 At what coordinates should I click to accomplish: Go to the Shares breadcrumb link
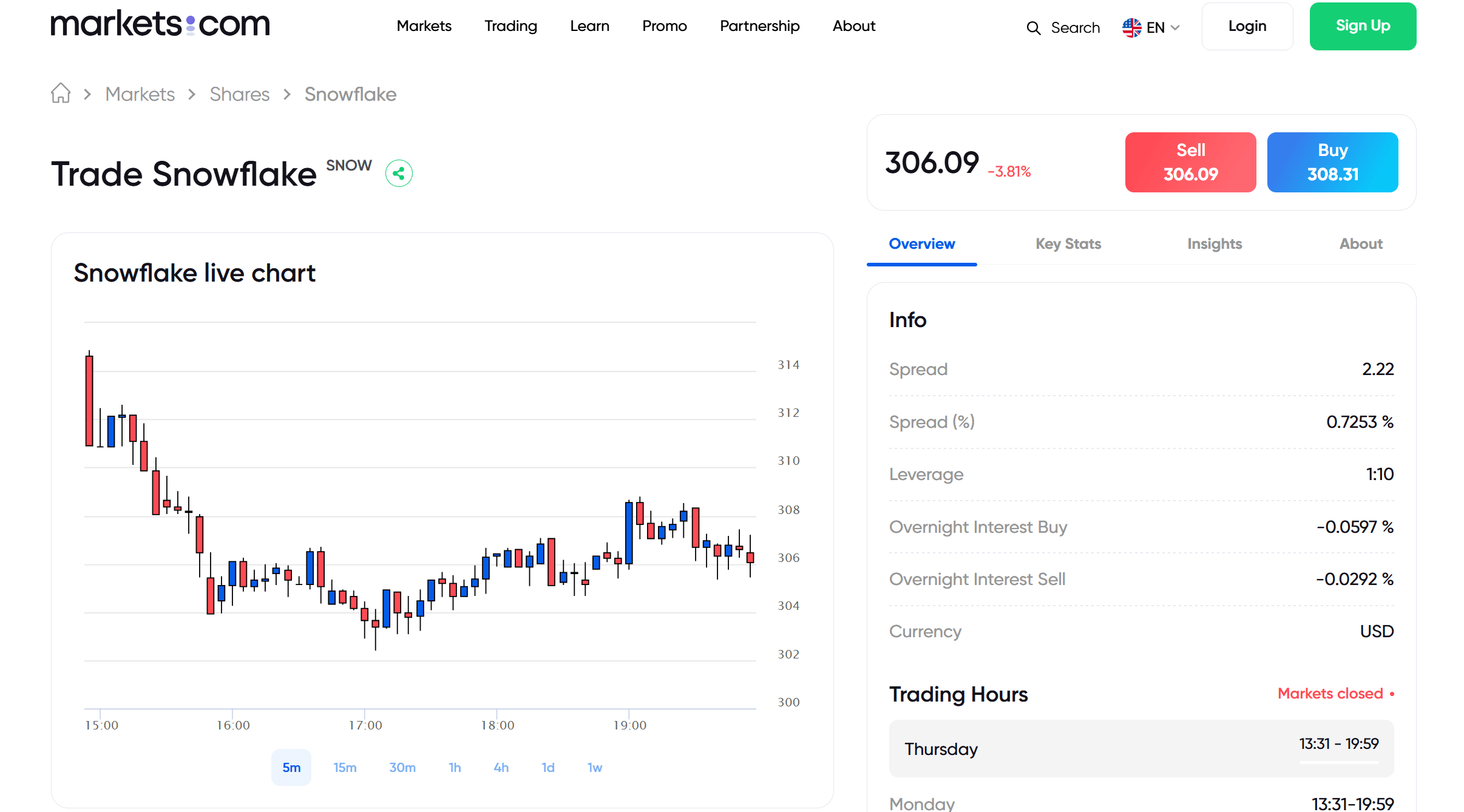pyautogui.click(x=240, y=94)
